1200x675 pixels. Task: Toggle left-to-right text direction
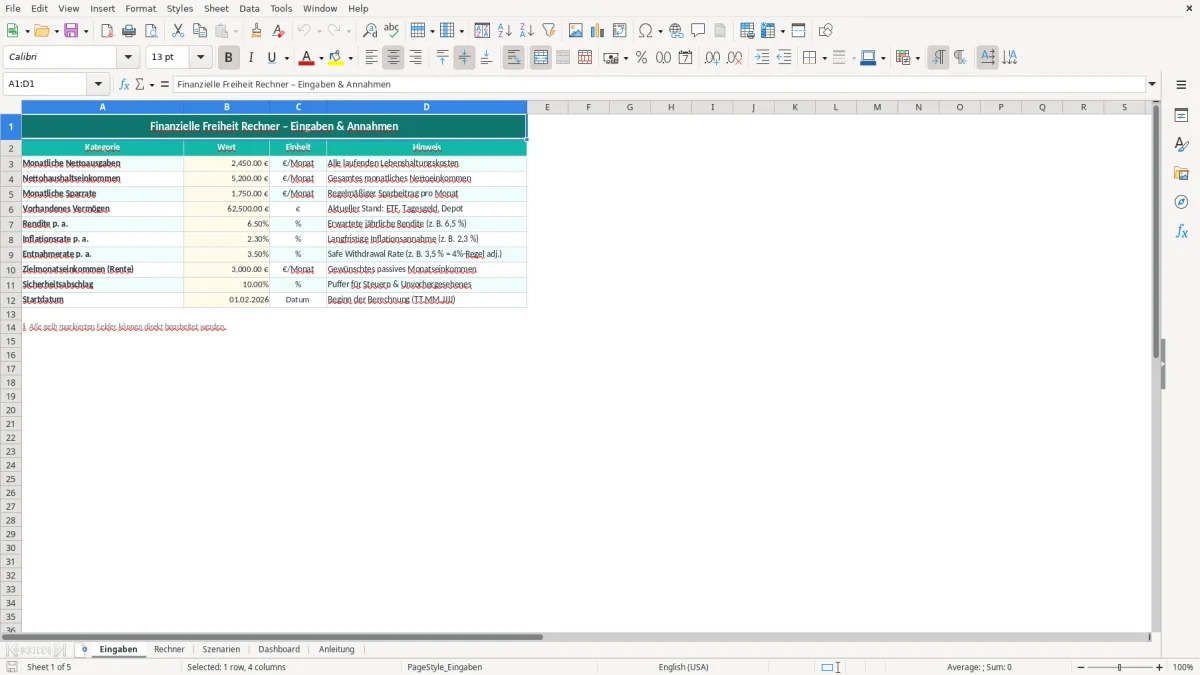click(x=938, y=58)
